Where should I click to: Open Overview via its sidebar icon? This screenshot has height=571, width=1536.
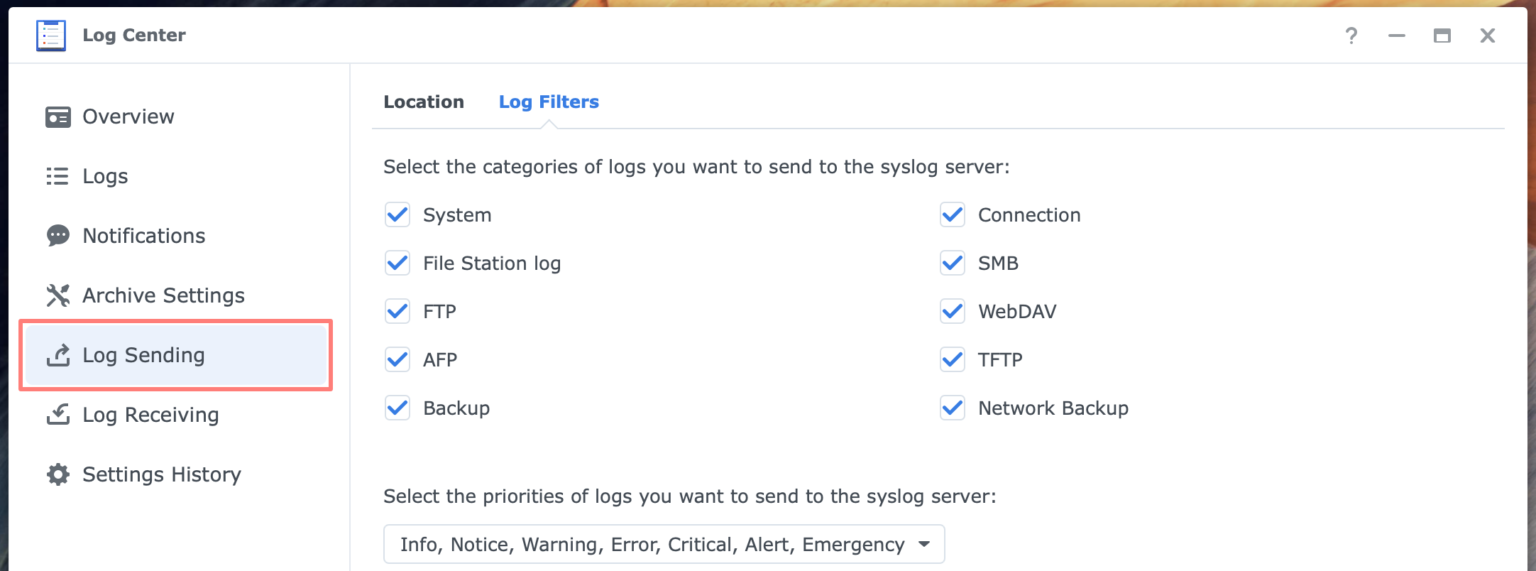click(58, 117)
